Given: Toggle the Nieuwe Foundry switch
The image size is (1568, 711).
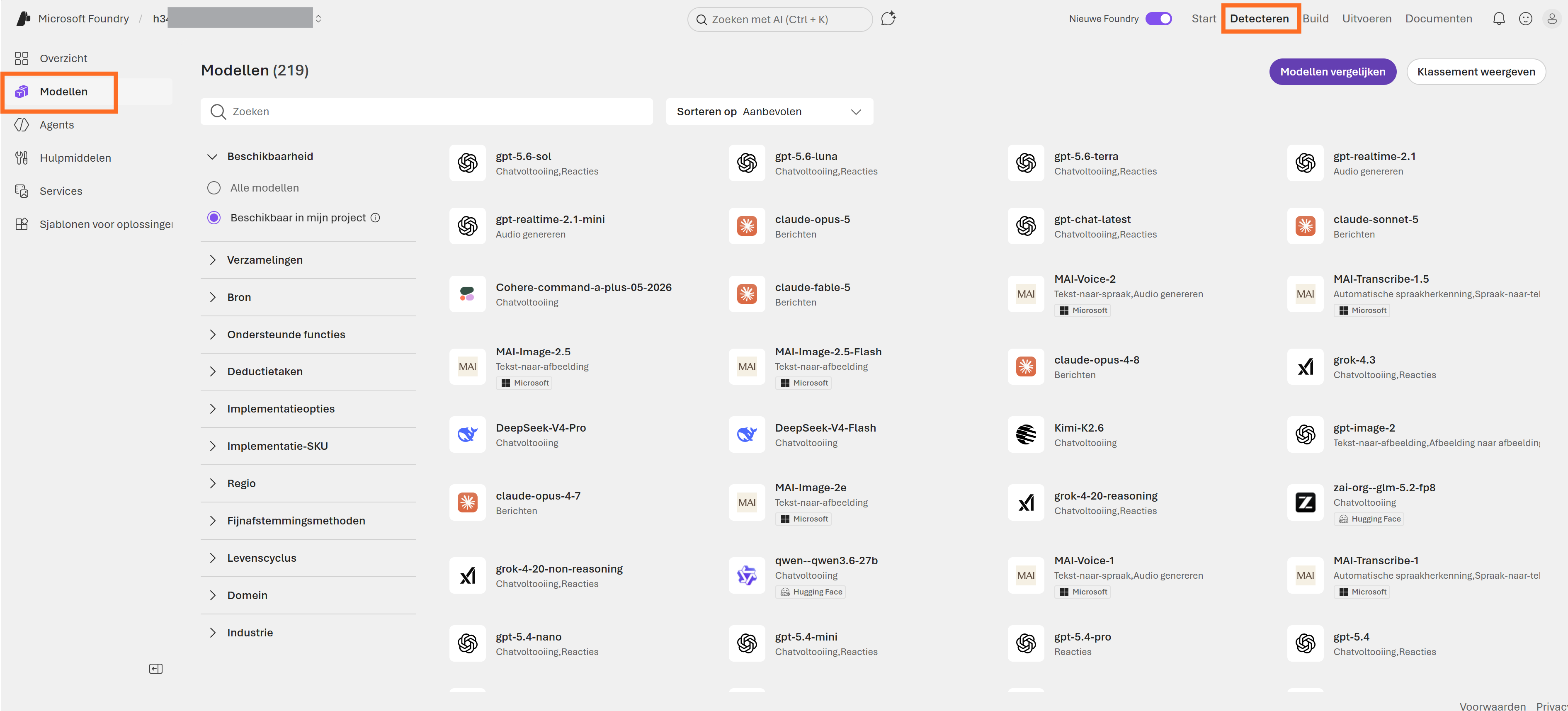Looking at the screenshot, I should coord(1158,19).
